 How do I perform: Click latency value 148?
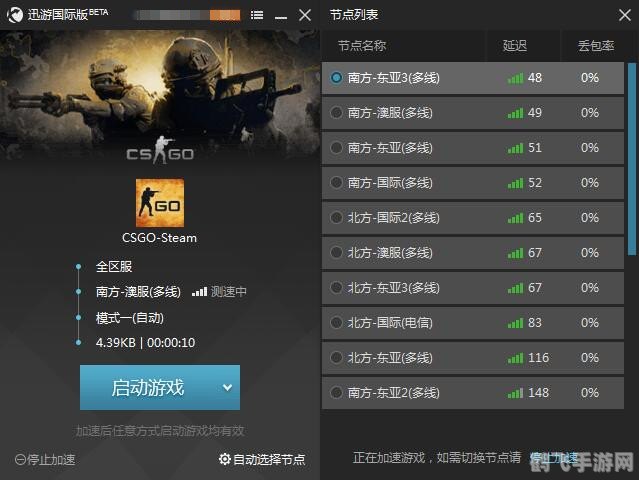538,393
